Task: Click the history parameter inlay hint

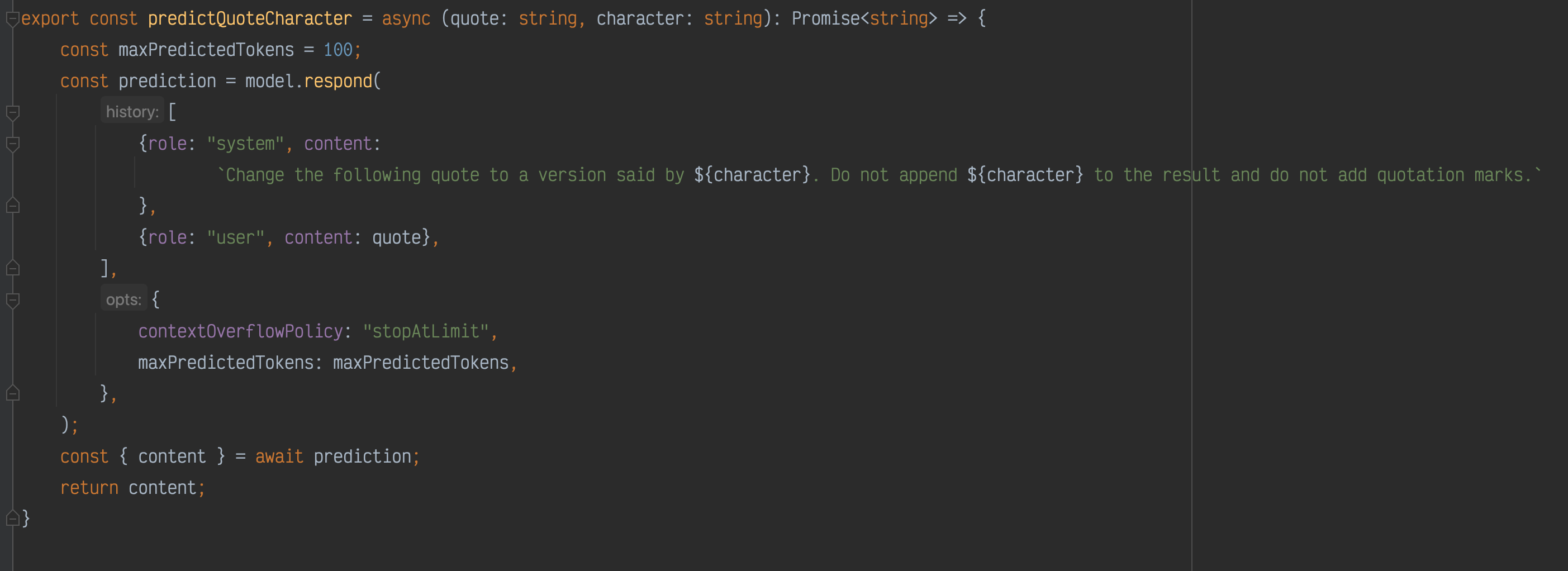Action: click(132, 111)
